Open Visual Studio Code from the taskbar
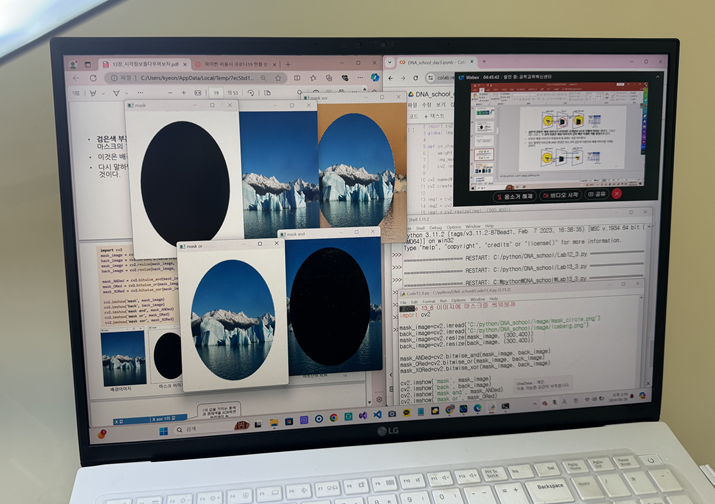Viewport: 715px width, 504px height. click(377, 415)
